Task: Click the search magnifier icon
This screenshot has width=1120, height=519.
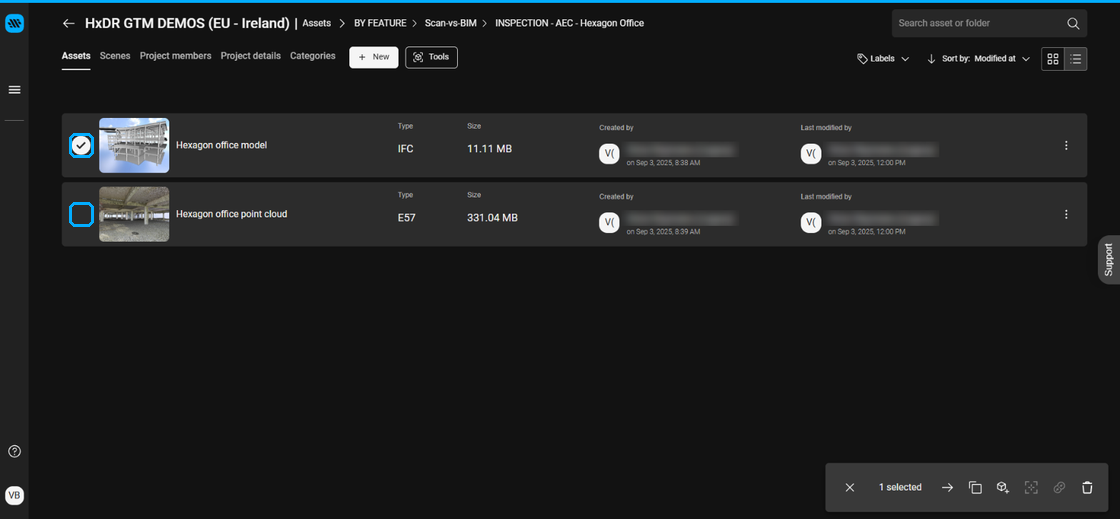Action: click(x=1073, y=24)
